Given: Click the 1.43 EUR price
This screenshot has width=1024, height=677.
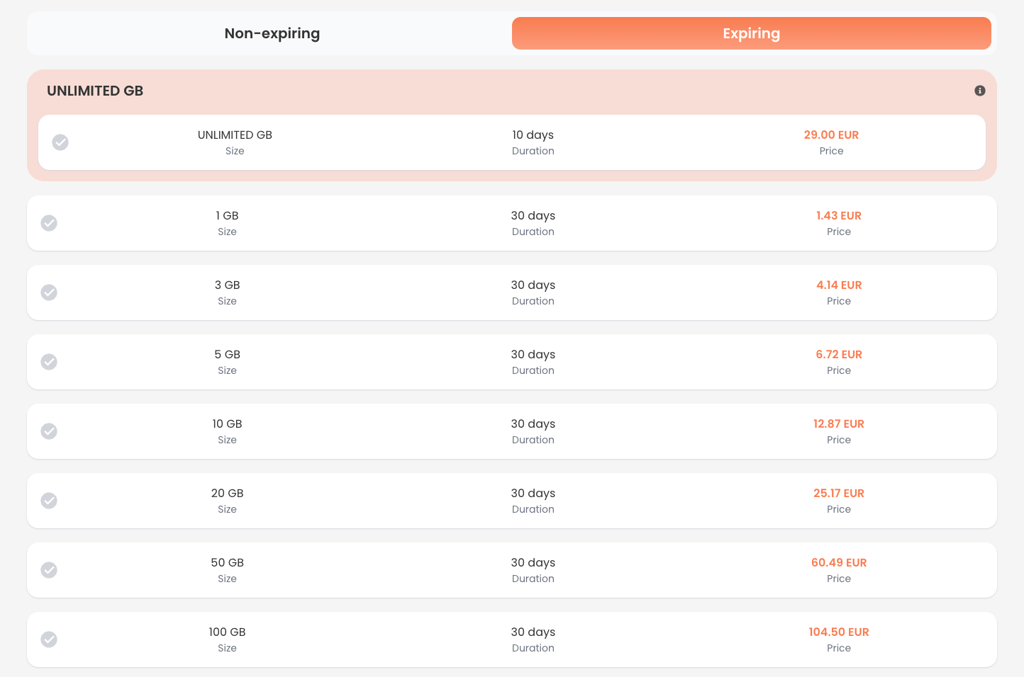Looking at the screenshot, I should 839,215.
